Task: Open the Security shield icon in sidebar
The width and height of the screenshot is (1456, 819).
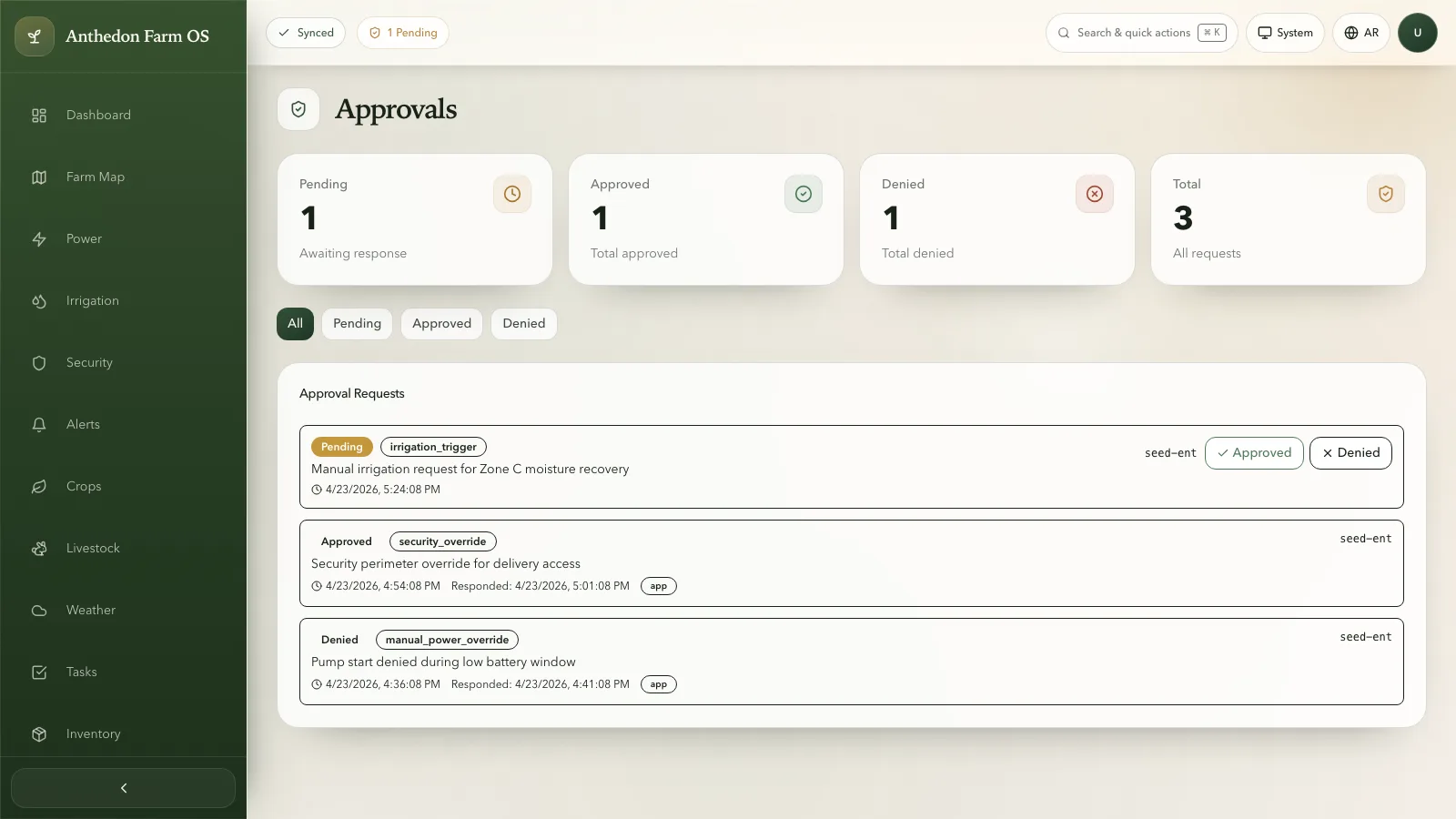Action: [x=39, y=363]
